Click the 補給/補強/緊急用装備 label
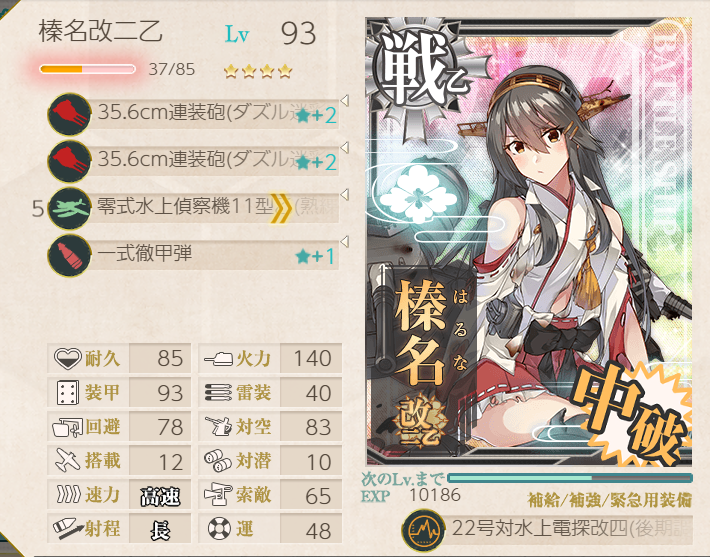This screenshot has width=710, height=557. point(609,500)
